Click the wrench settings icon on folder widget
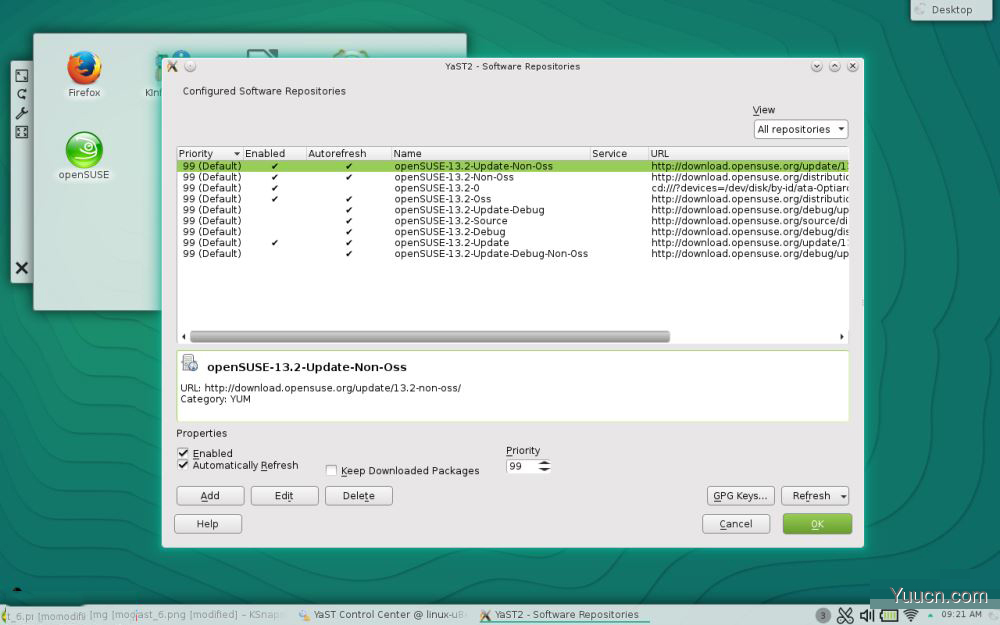1000x625 pixels. (x=22, y=113)
